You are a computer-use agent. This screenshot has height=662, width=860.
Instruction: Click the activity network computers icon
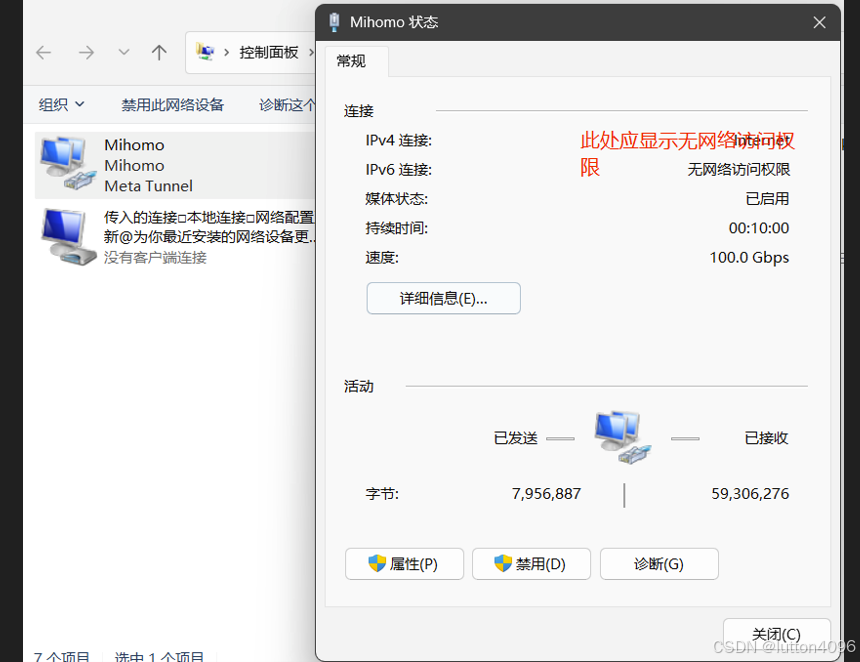623,437
